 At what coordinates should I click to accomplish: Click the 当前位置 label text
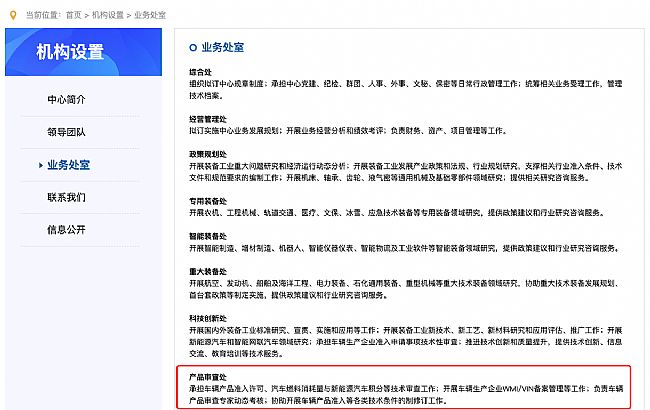42,15
